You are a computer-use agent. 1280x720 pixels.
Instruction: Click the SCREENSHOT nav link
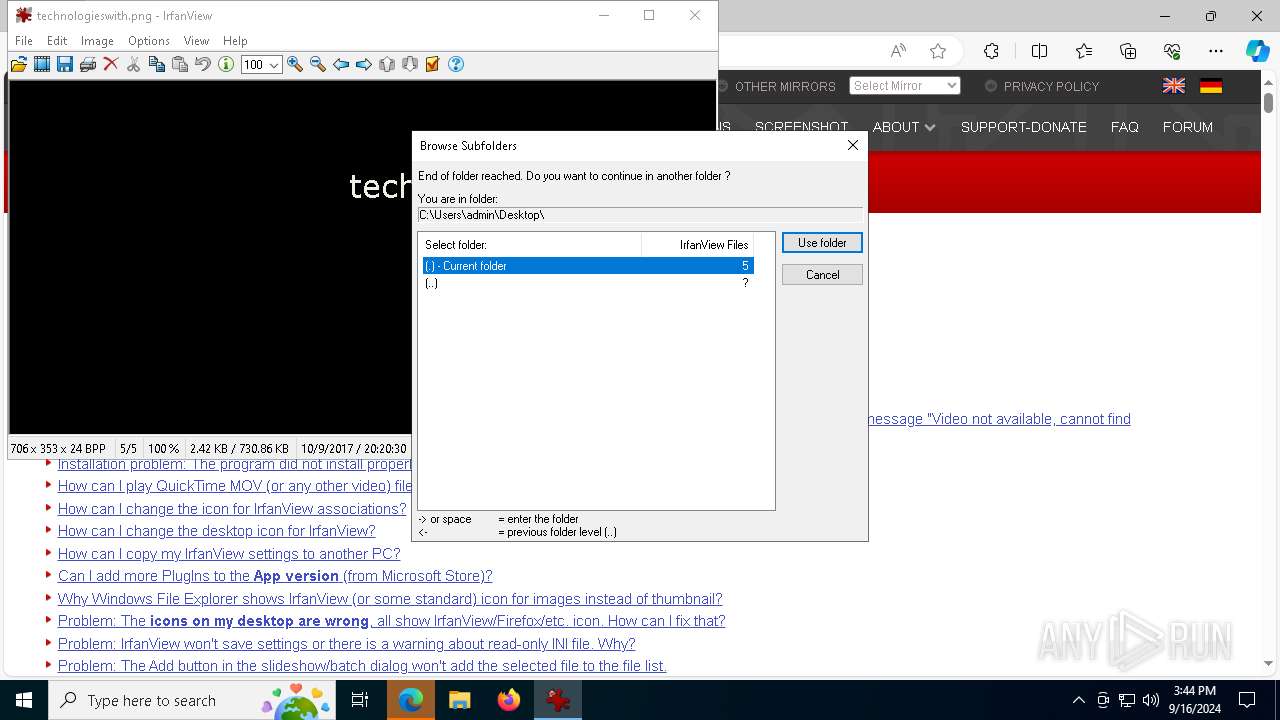801,127
